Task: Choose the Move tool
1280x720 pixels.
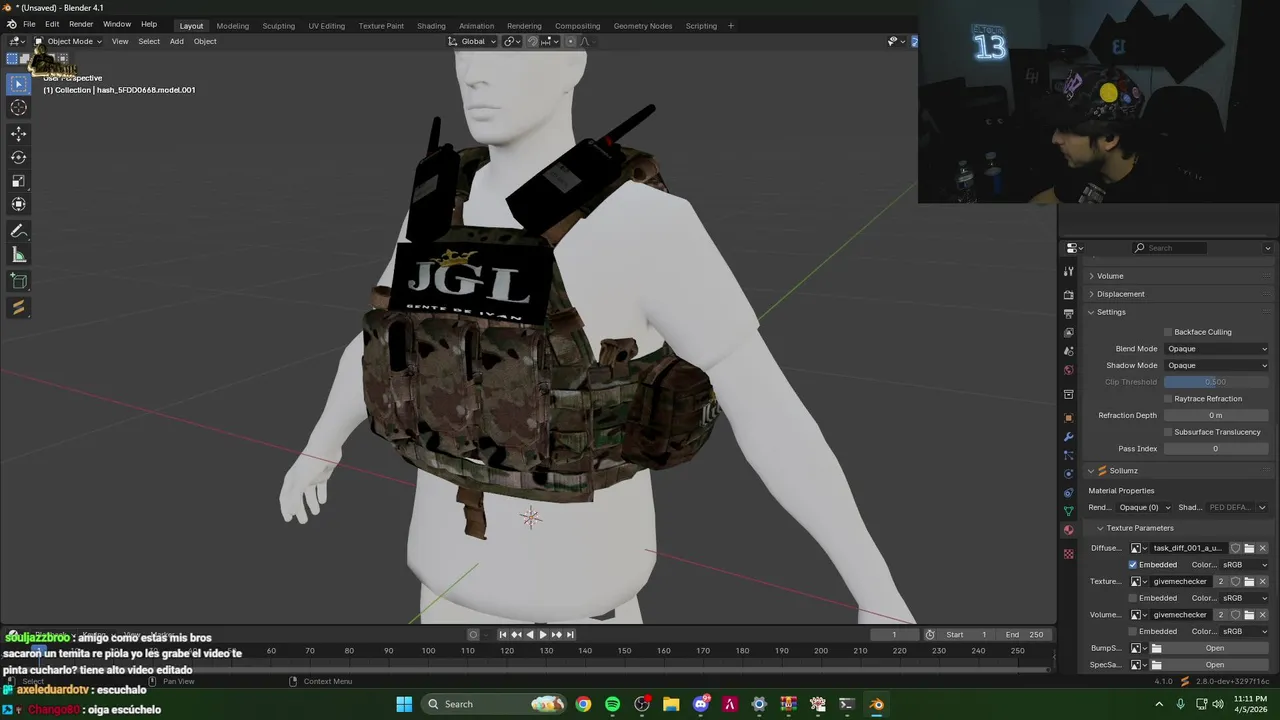Action: [x=18, y=134]
